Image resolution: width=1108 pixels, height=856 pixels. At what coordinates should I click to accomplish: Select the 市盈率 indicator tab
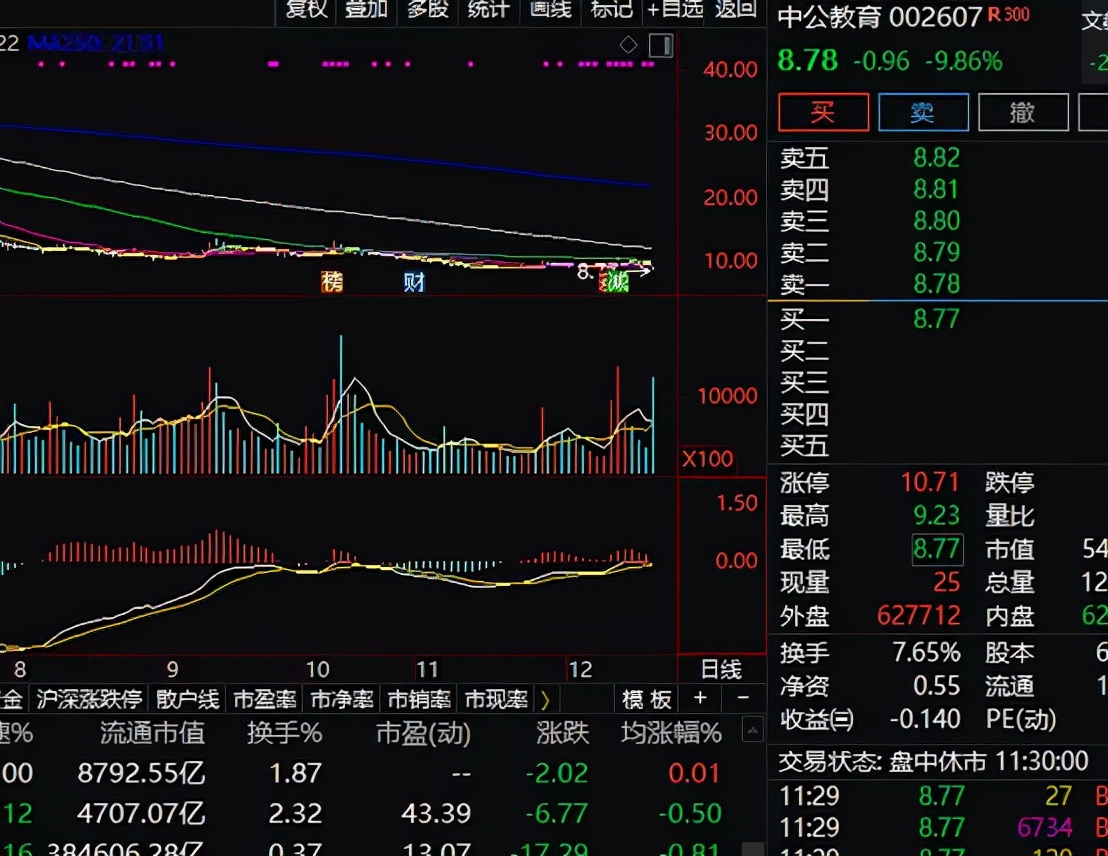pyautogui.click(x=264, y=698)
